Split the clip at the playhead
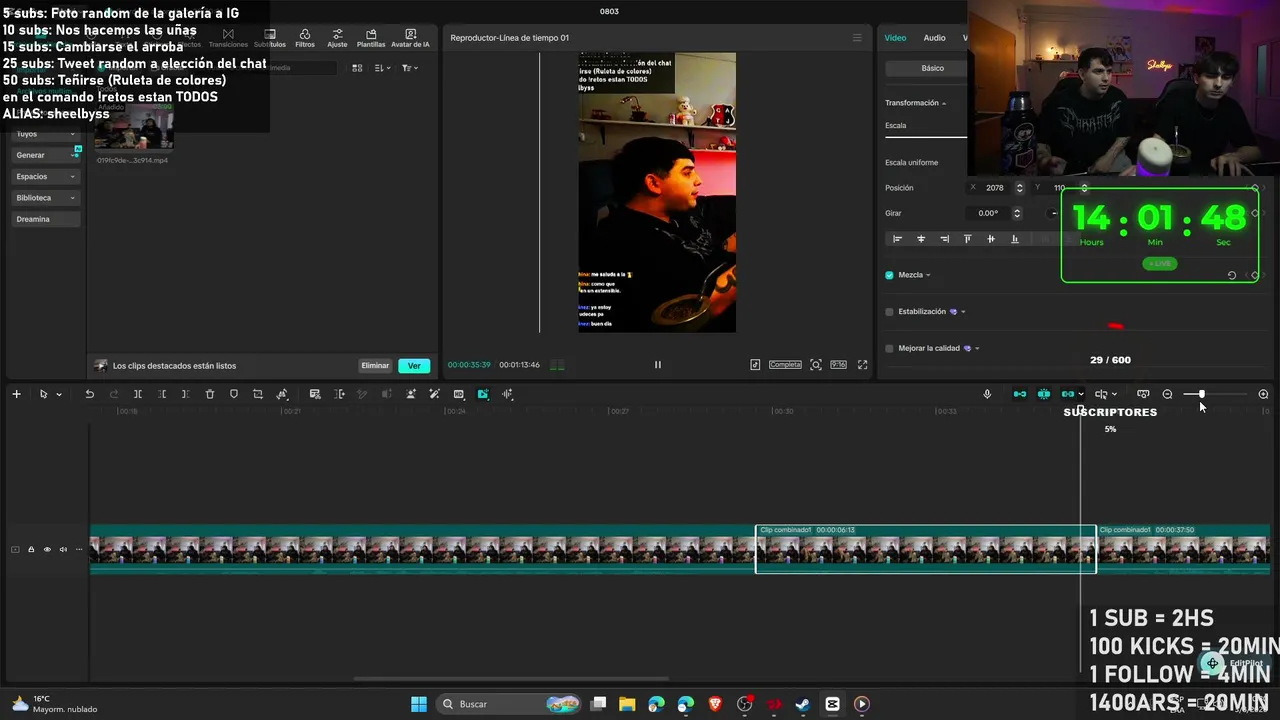Screen dimensions: 1280x720 point(138,394)
